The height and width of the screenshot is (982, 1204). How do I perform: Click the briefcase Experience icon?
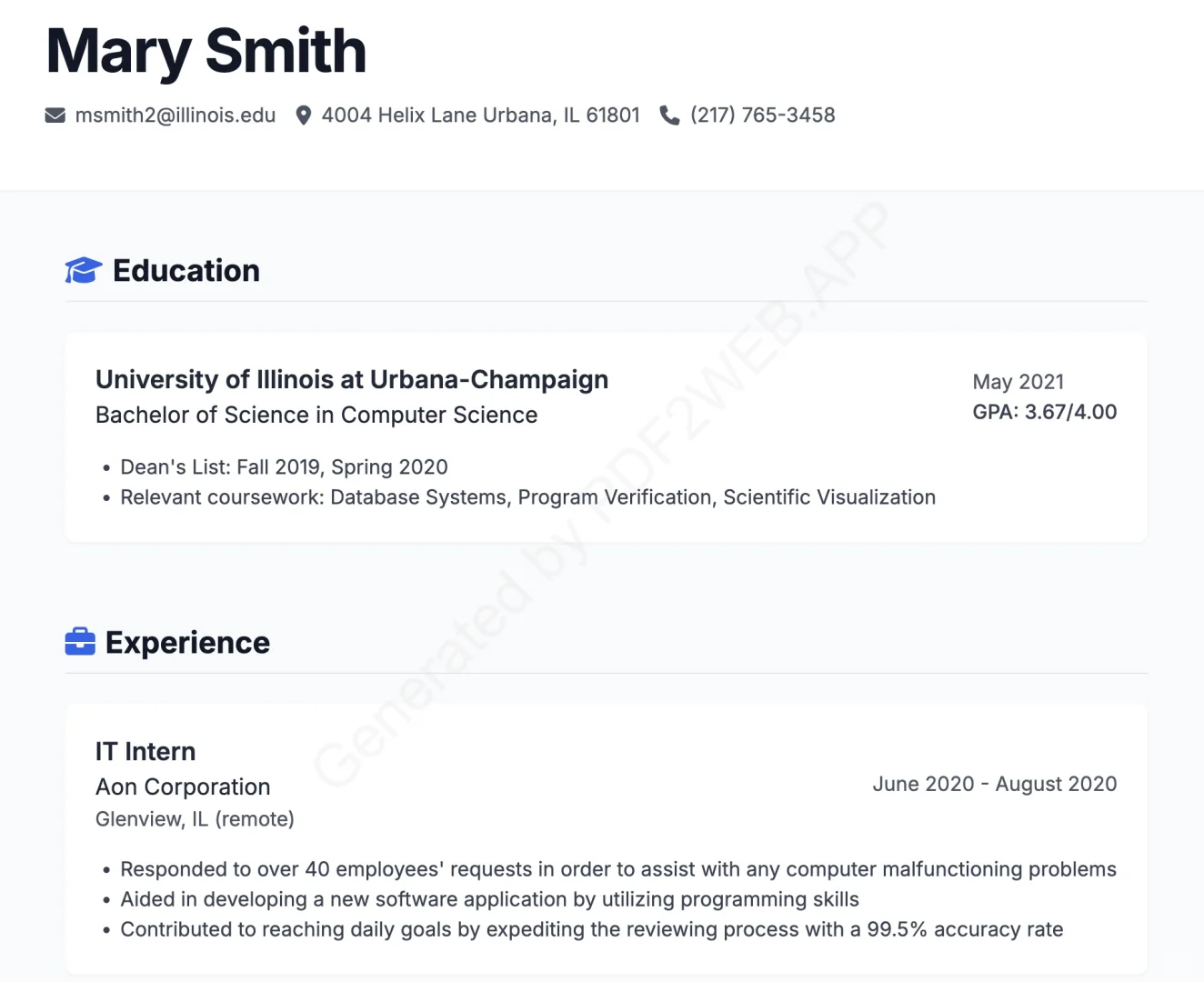(x=80, y=642)
